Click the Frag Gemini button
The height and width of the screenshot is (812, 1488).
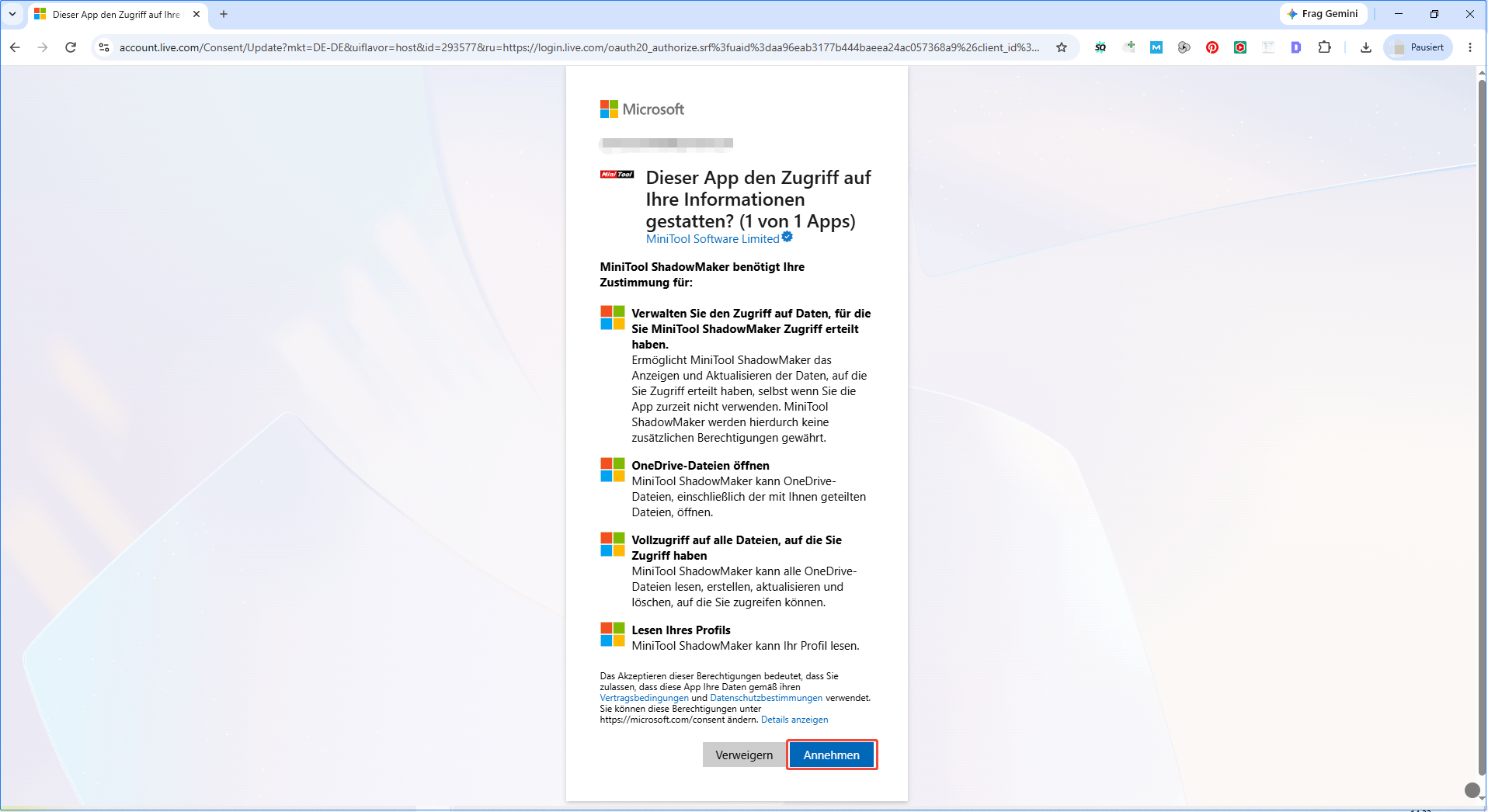pyautogui.click(x=1323, y=14)
